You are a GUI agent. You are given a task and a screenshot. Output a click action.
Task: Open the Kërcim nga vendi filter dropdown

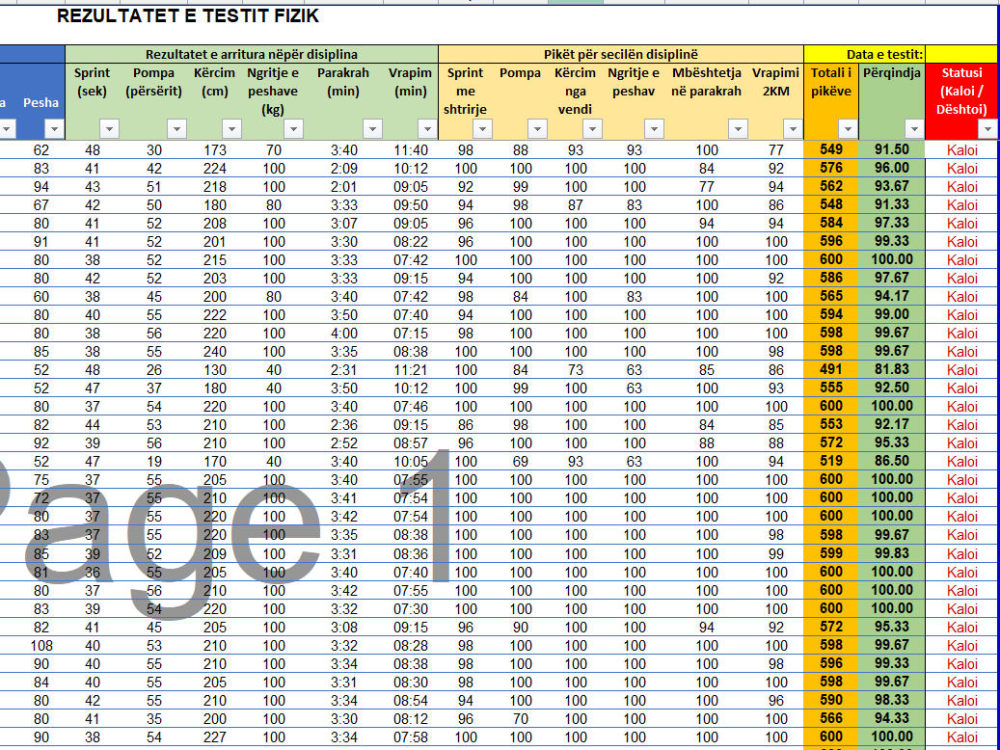(x=592, y=129)
